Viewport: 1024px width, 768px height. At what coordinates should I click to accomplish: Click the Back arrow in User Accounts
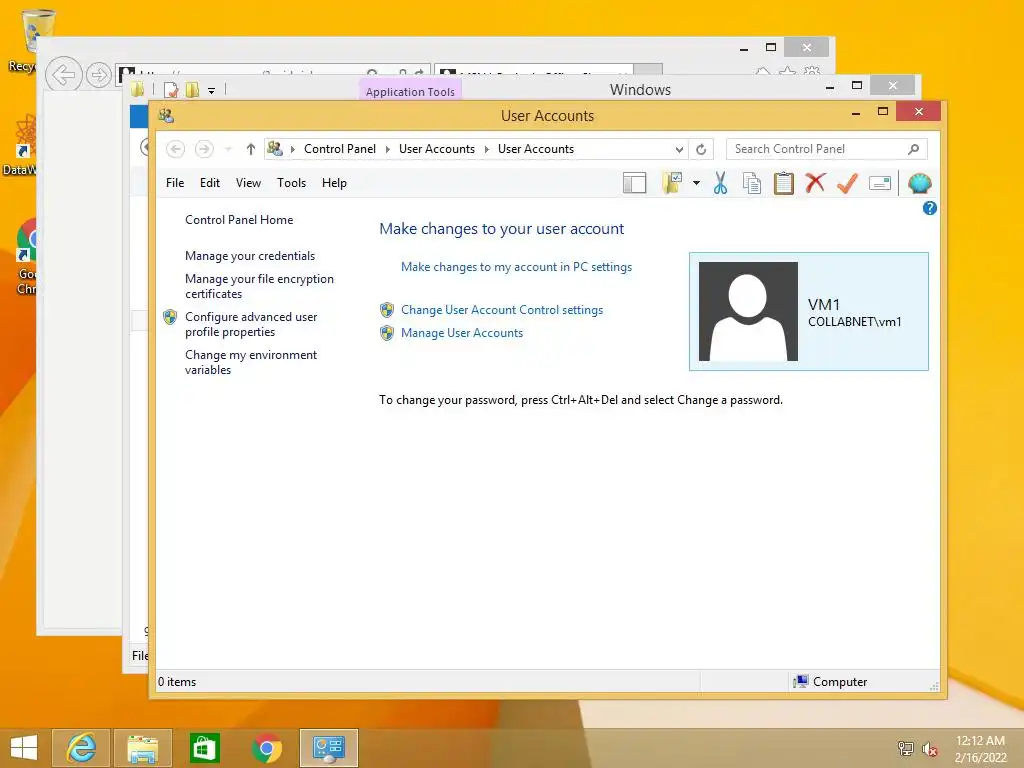(x=175, y=150)
